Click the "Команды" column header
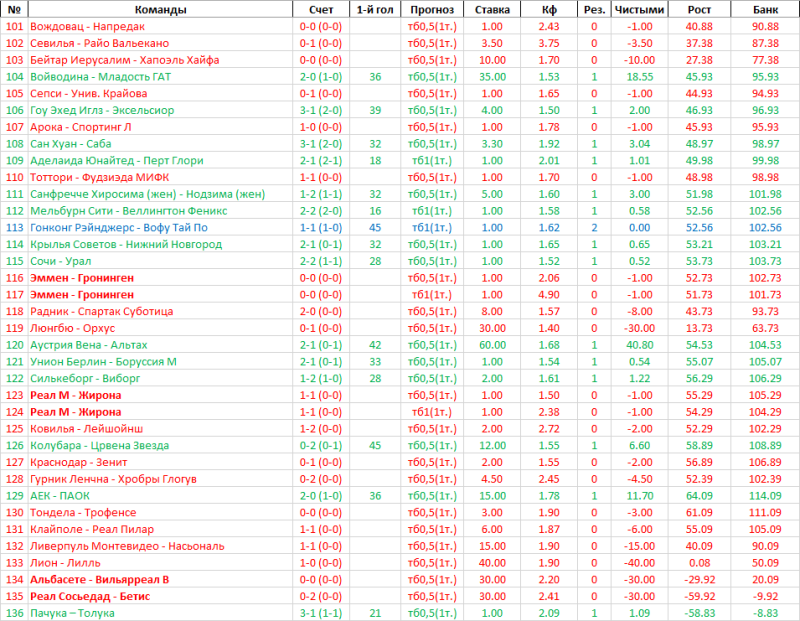This screenshot has width=800, height=621. (158, 9)
